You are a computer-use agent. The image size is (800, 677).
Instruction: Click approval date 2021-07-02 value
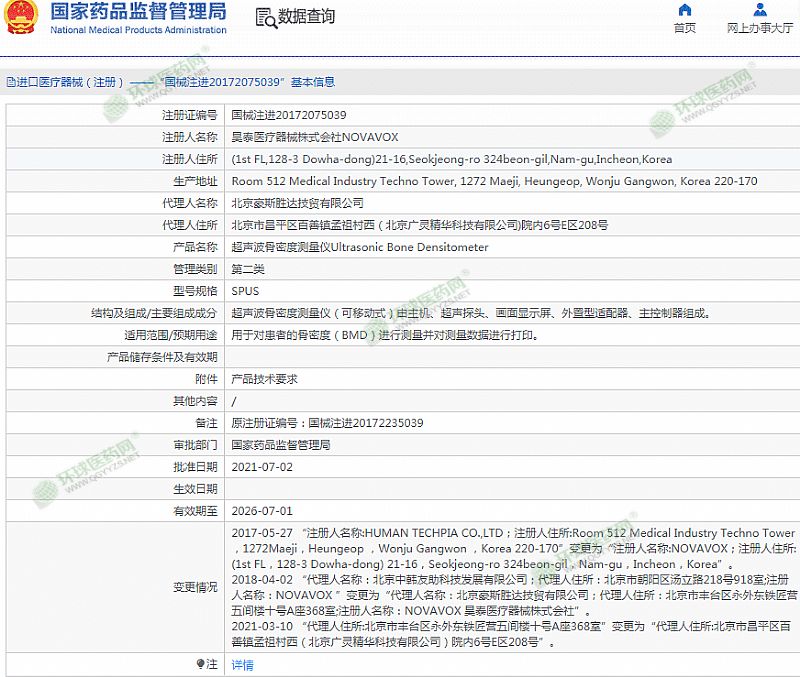click(x=262, y=467)
